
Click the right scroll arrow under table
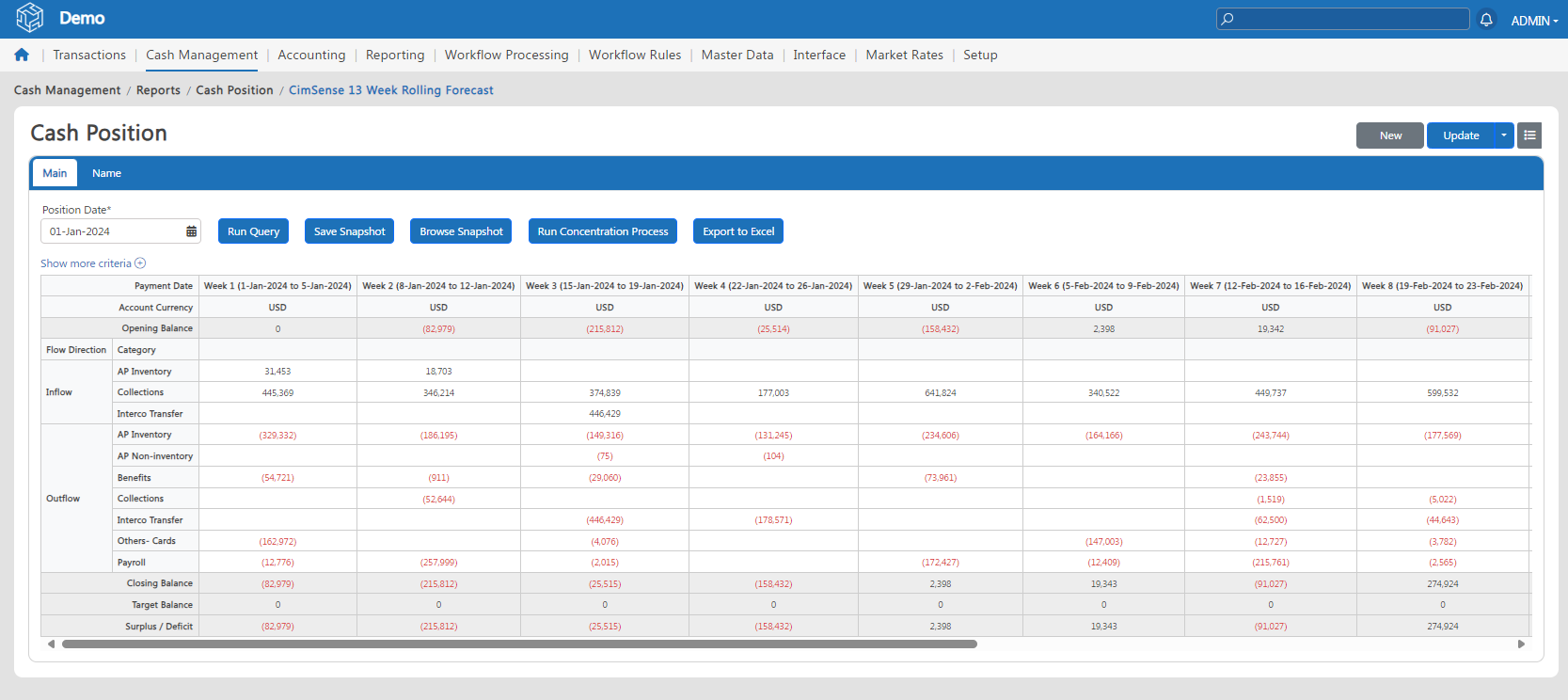pyautogui.click(x=1521, y=644)
